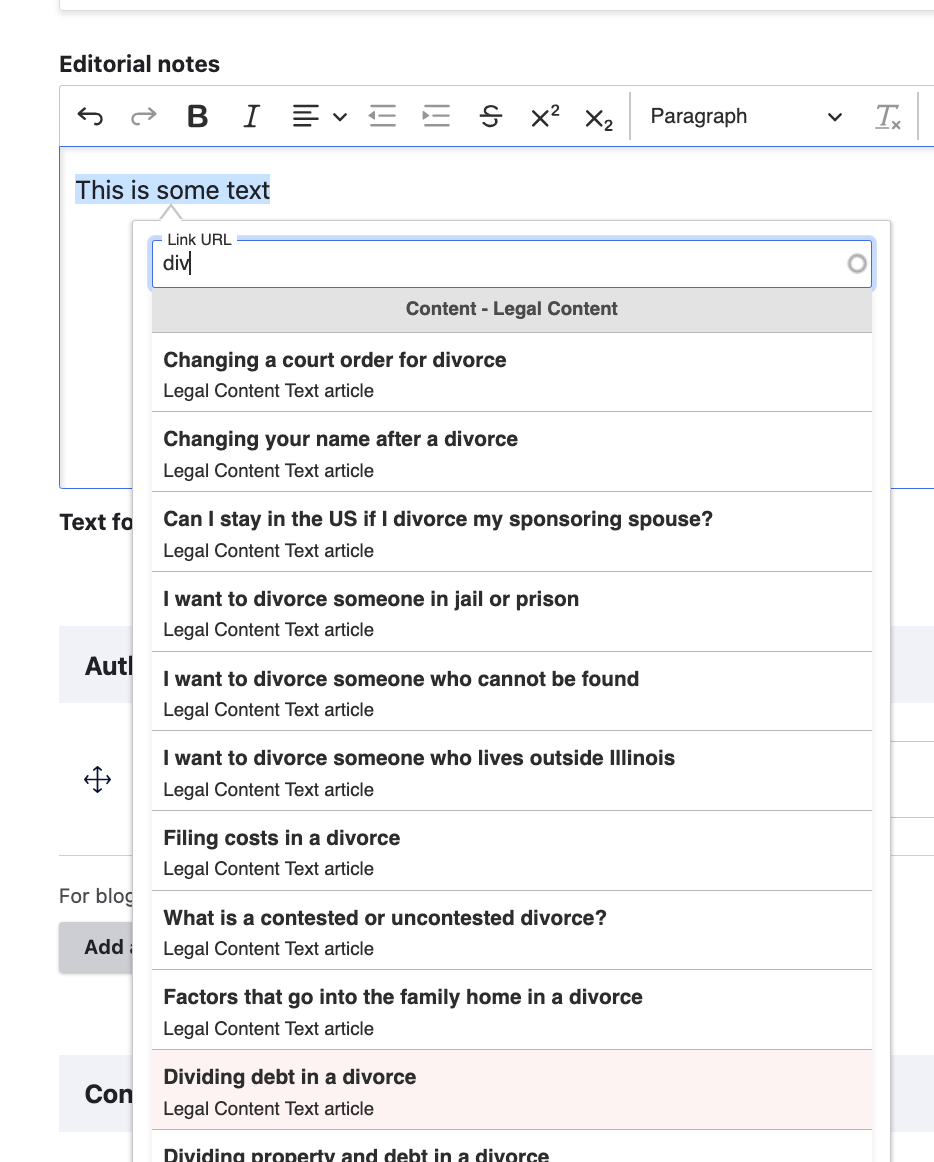Click the Redo arrow icon

click(143, 116)
